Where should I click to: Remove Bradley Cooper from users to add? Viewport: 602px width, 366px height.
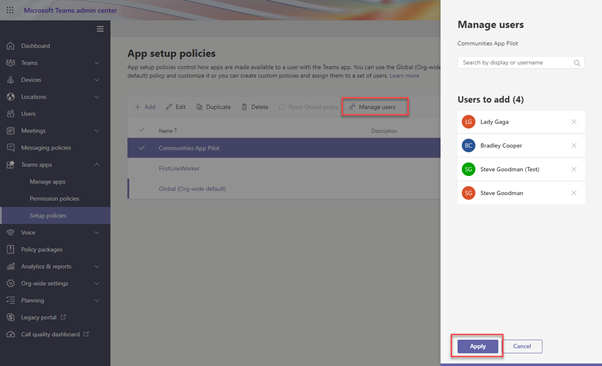pyautogui.click(x=574, y=146)
